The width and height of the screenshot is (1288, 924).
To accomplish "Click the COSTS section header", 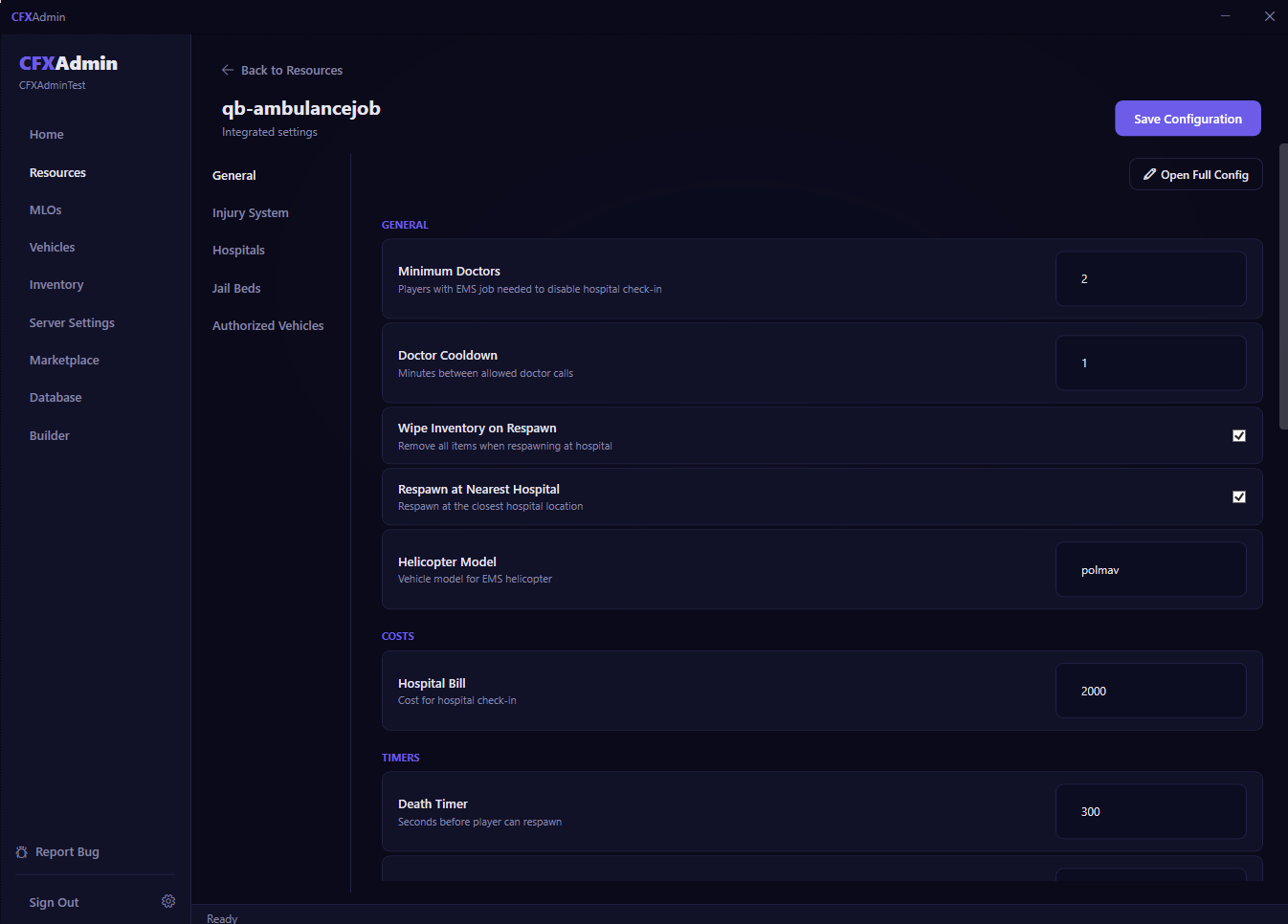I will click(x=398, y=636).
